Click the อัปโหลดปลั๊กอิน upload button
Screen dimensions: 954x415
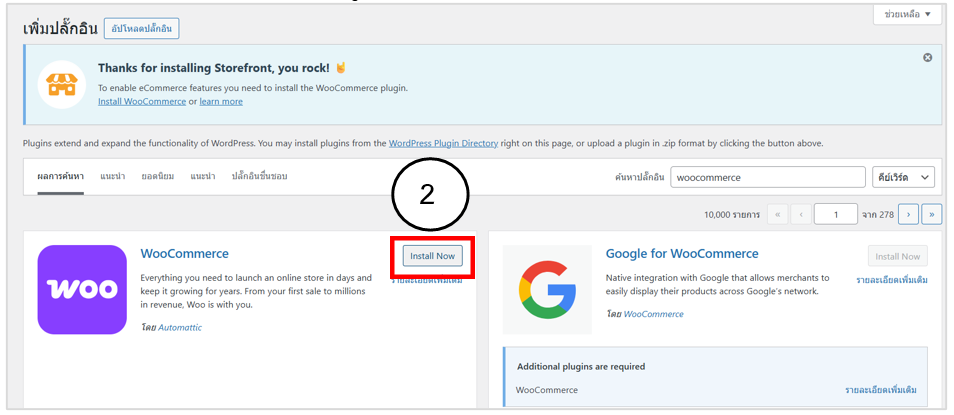tap(141, 28)
